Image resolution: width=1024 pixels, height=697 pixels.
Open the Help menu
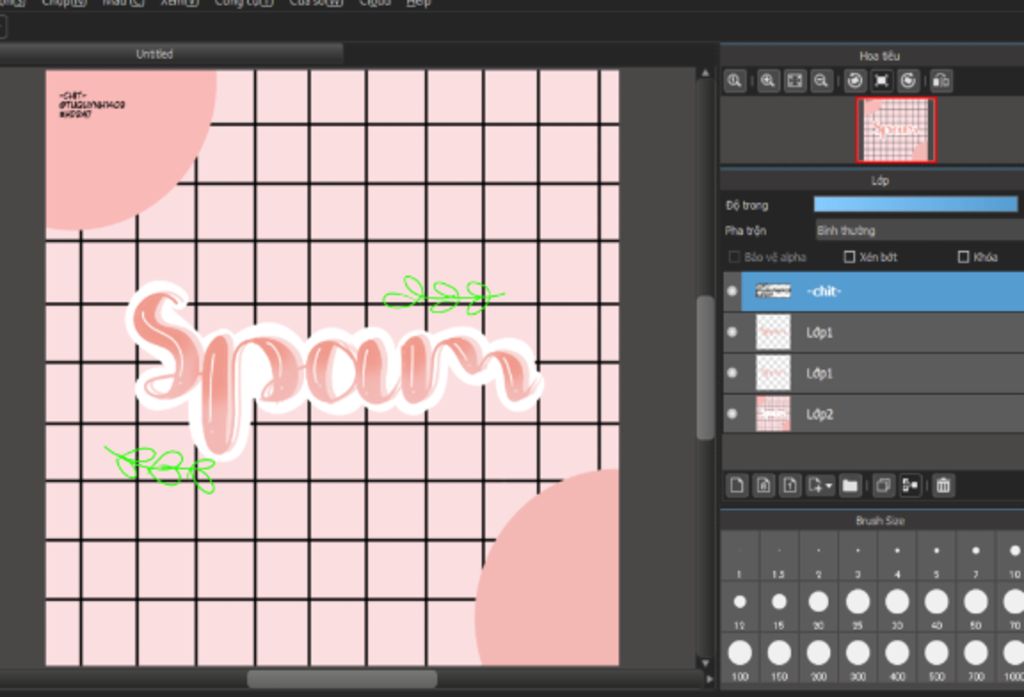coord(419,3)
